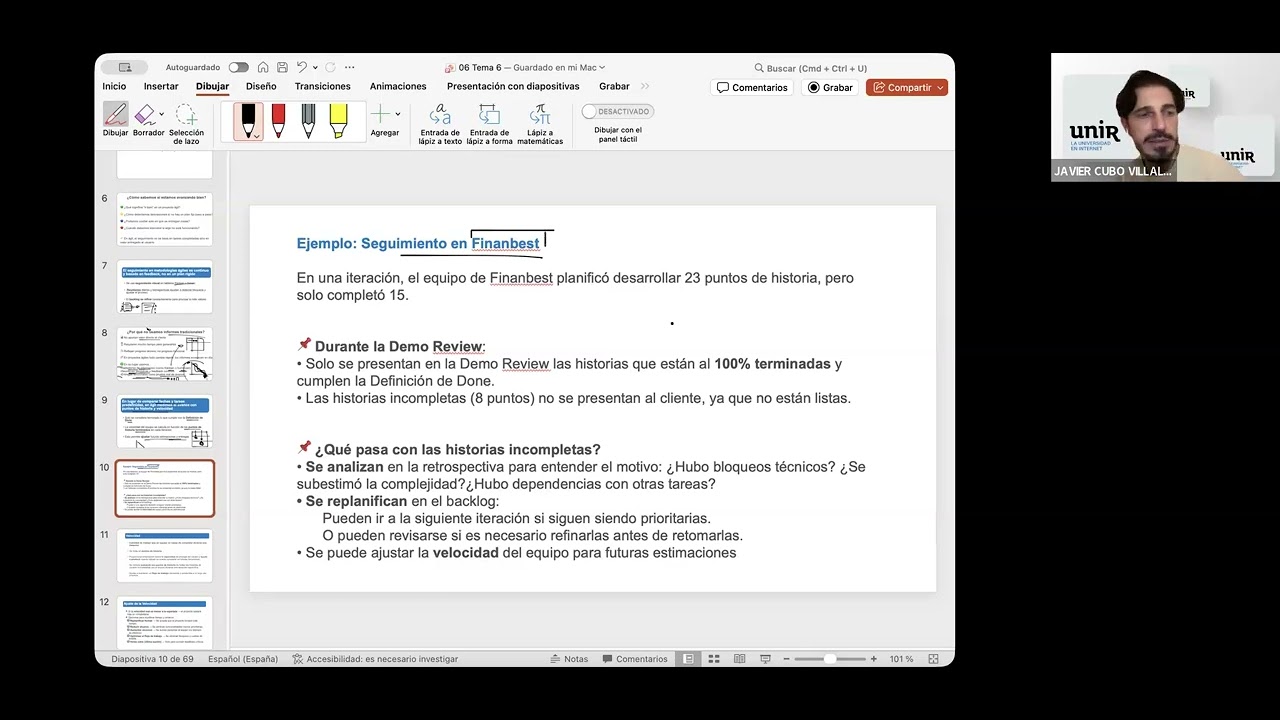Click Español (España) language indicator
Screen dimensions: 1280x720
point(243,659)
